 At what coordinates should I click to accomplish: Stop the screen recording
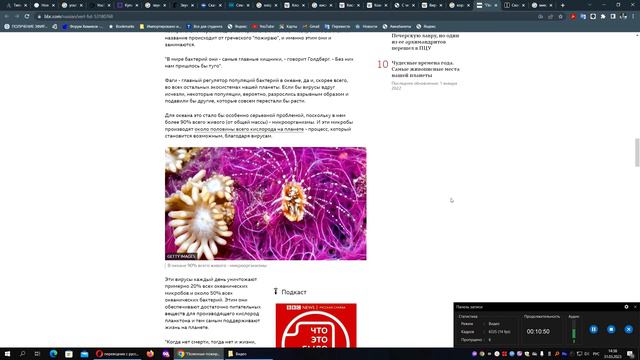click(611, 329)
